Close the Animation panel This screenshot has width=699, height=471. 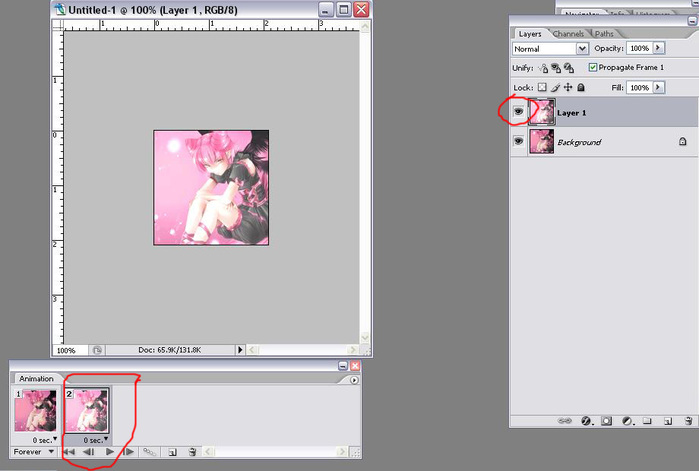[355, 366]
